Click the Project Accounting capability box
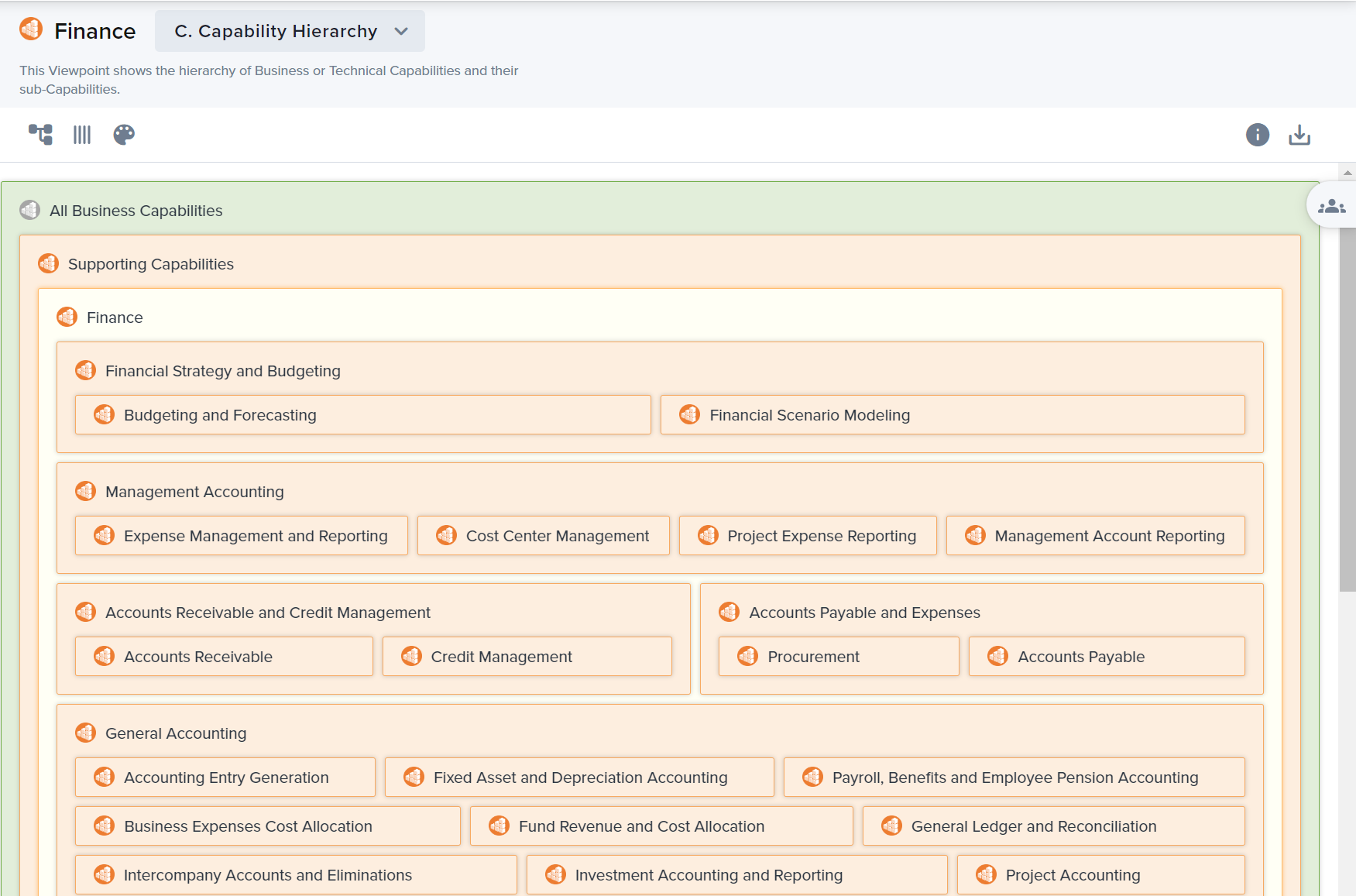1356x896 pixels. [1100, 874]
